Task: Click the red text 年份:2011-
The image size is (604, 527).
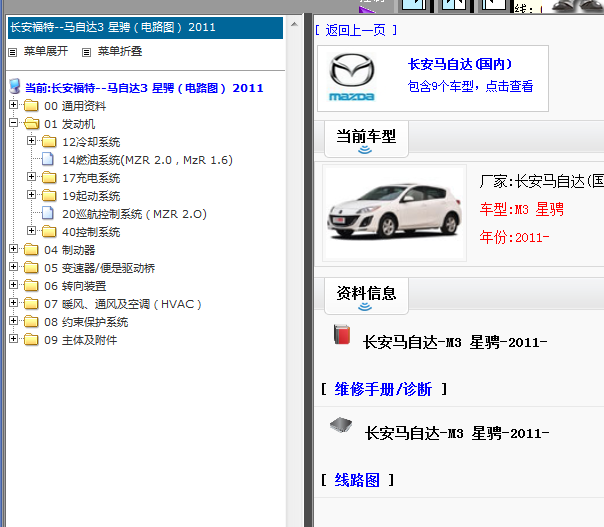Action: 514,237
